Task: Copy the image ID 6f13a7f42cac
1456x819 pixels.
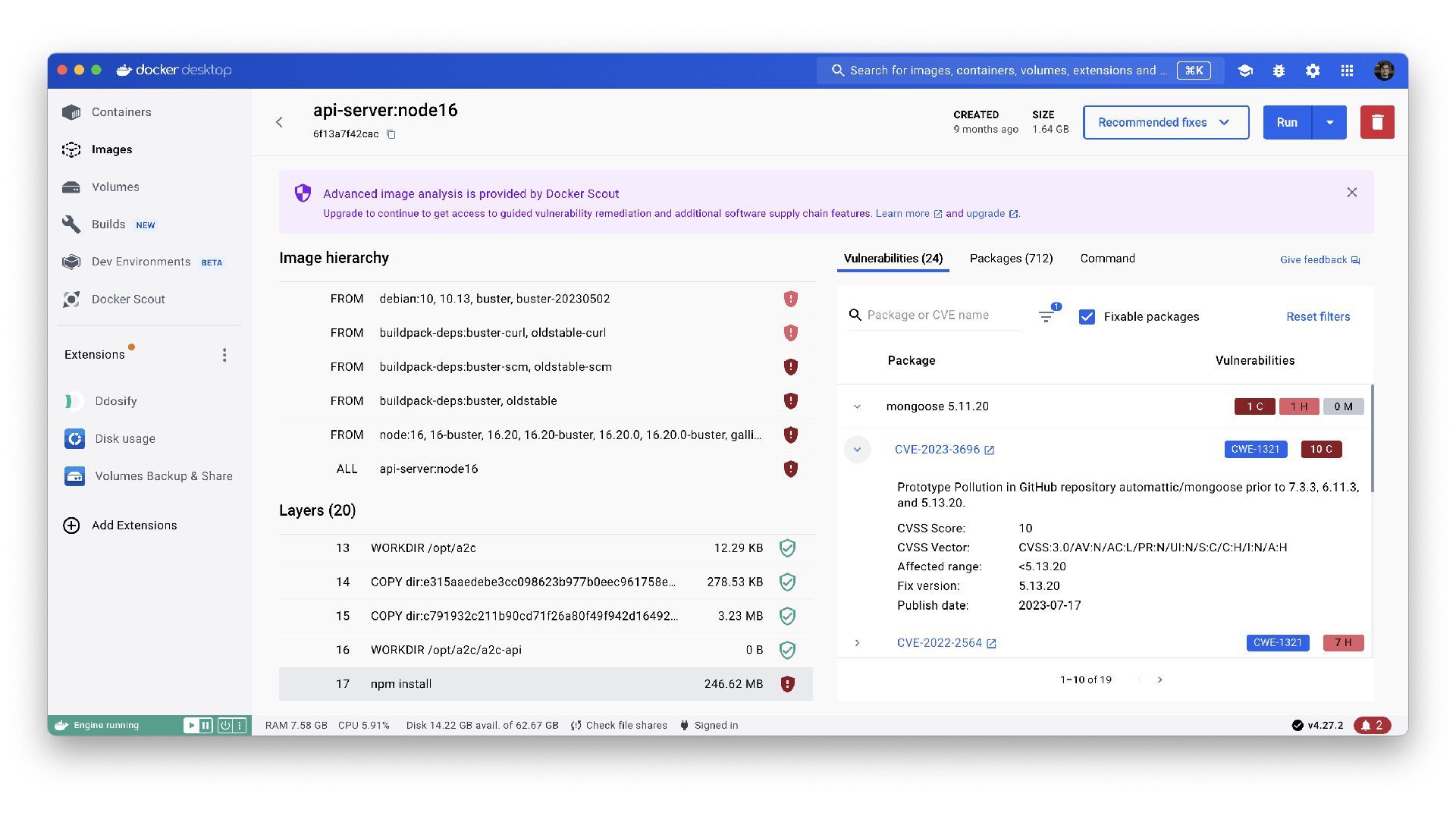Action: (x=391, y=134)
